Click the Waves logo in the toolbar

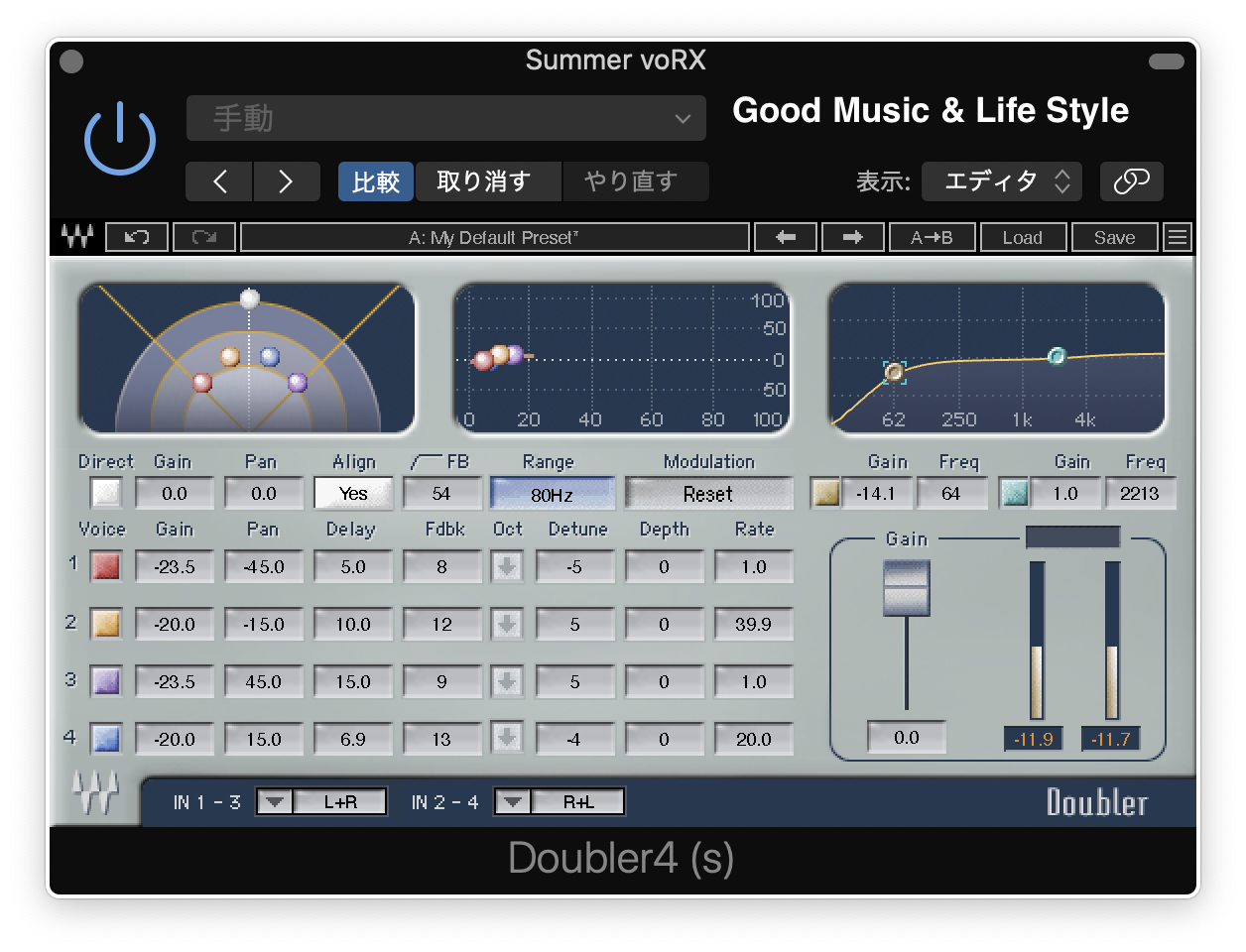(x=77, y=236)
